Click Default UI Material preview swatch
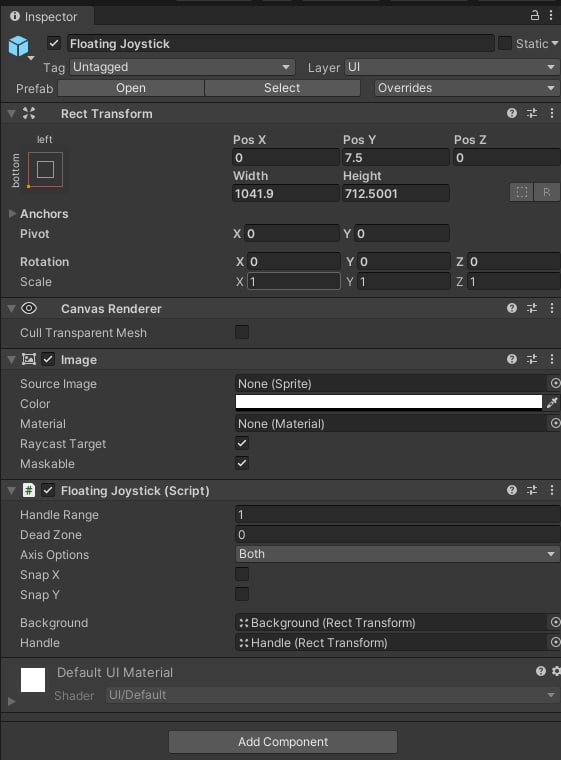This screenshot has width=561, height=760. (33, 680)
